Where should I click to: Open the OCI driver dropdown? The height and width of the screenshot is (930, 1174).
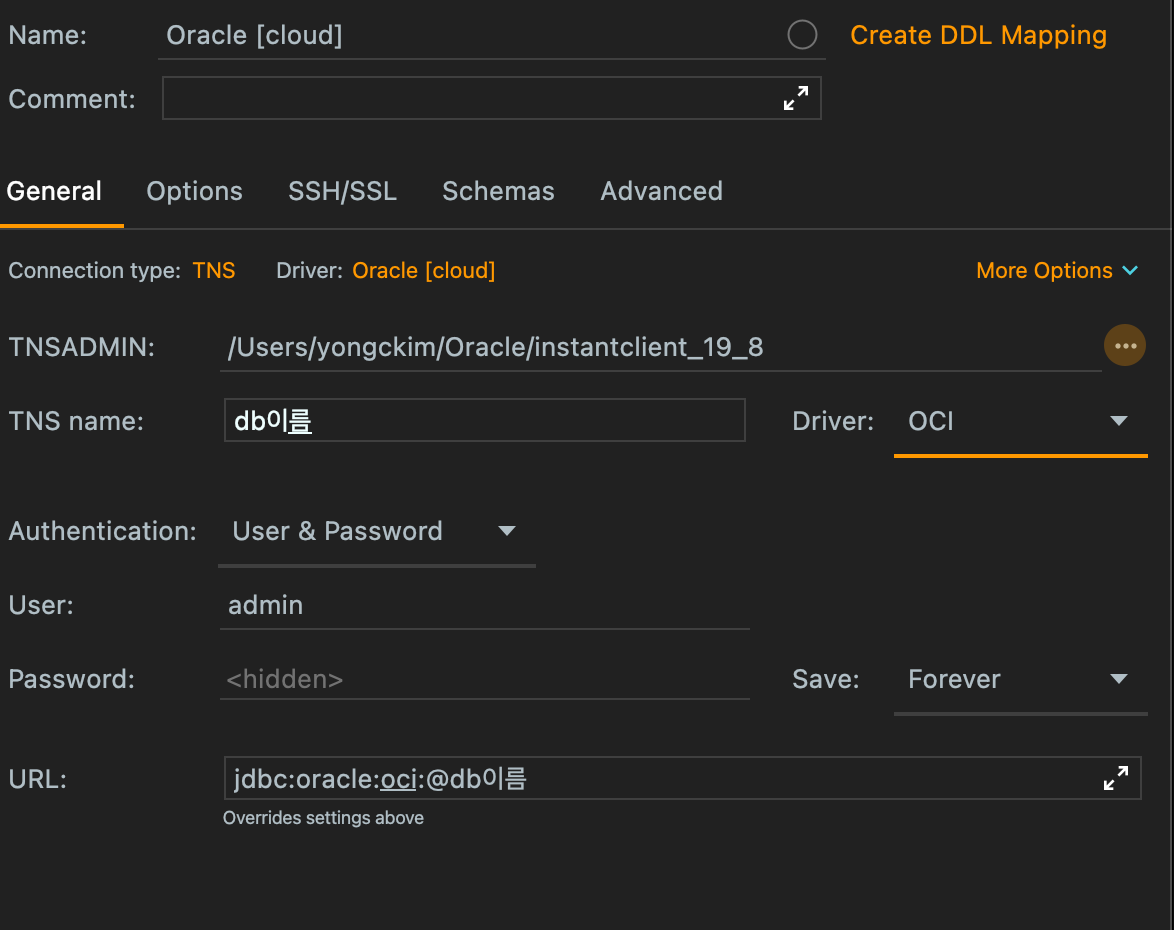pos(1020,422)
